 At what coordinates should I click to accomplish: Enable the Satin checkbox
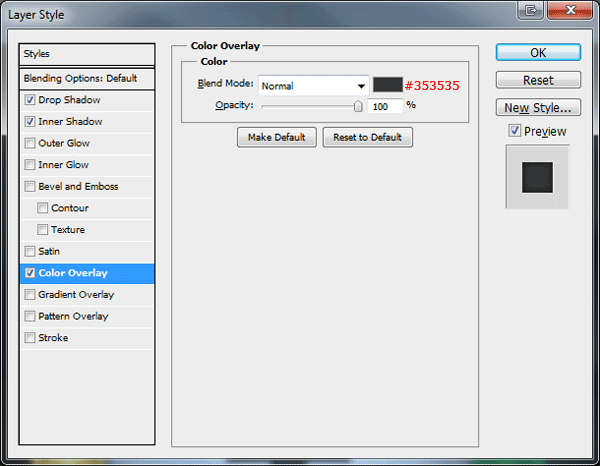point(29,251)
